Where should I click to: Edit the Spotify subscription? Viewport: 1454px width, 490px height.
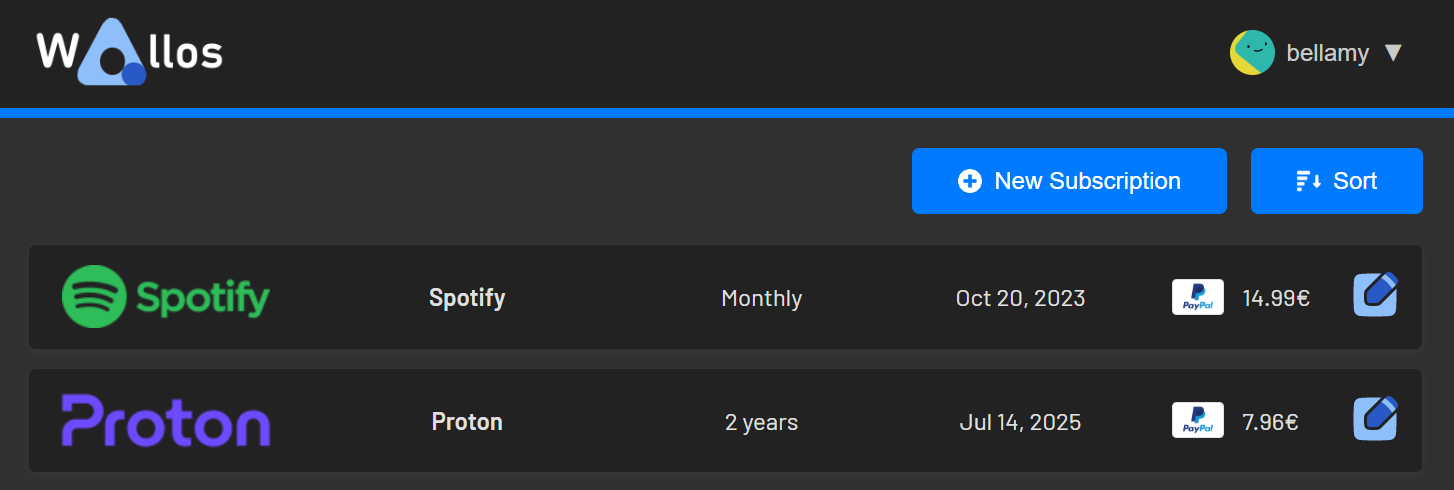(x=1375, y=295)
